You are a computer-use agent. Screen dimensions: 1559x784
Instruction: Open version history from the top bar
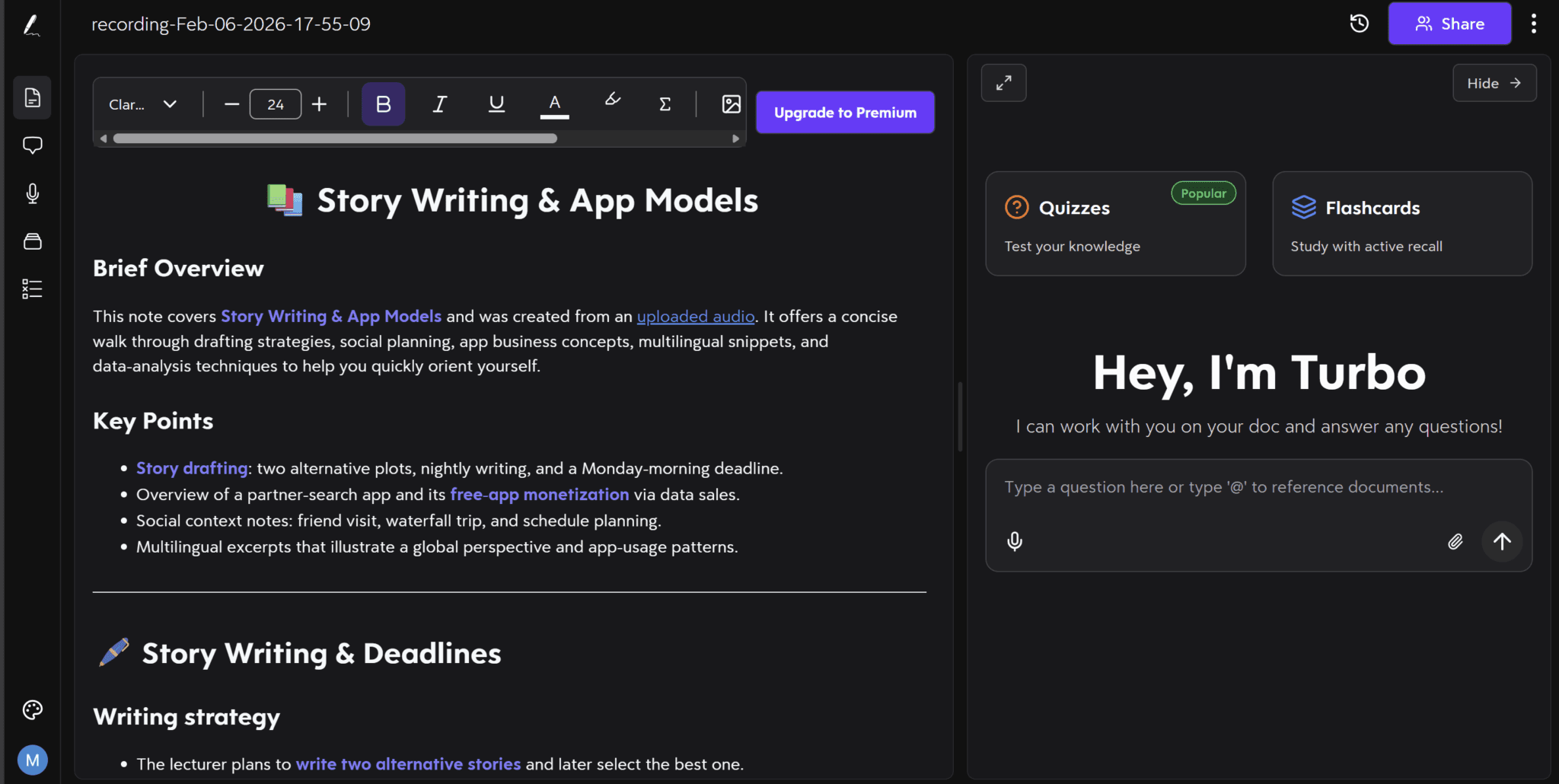1359,23
